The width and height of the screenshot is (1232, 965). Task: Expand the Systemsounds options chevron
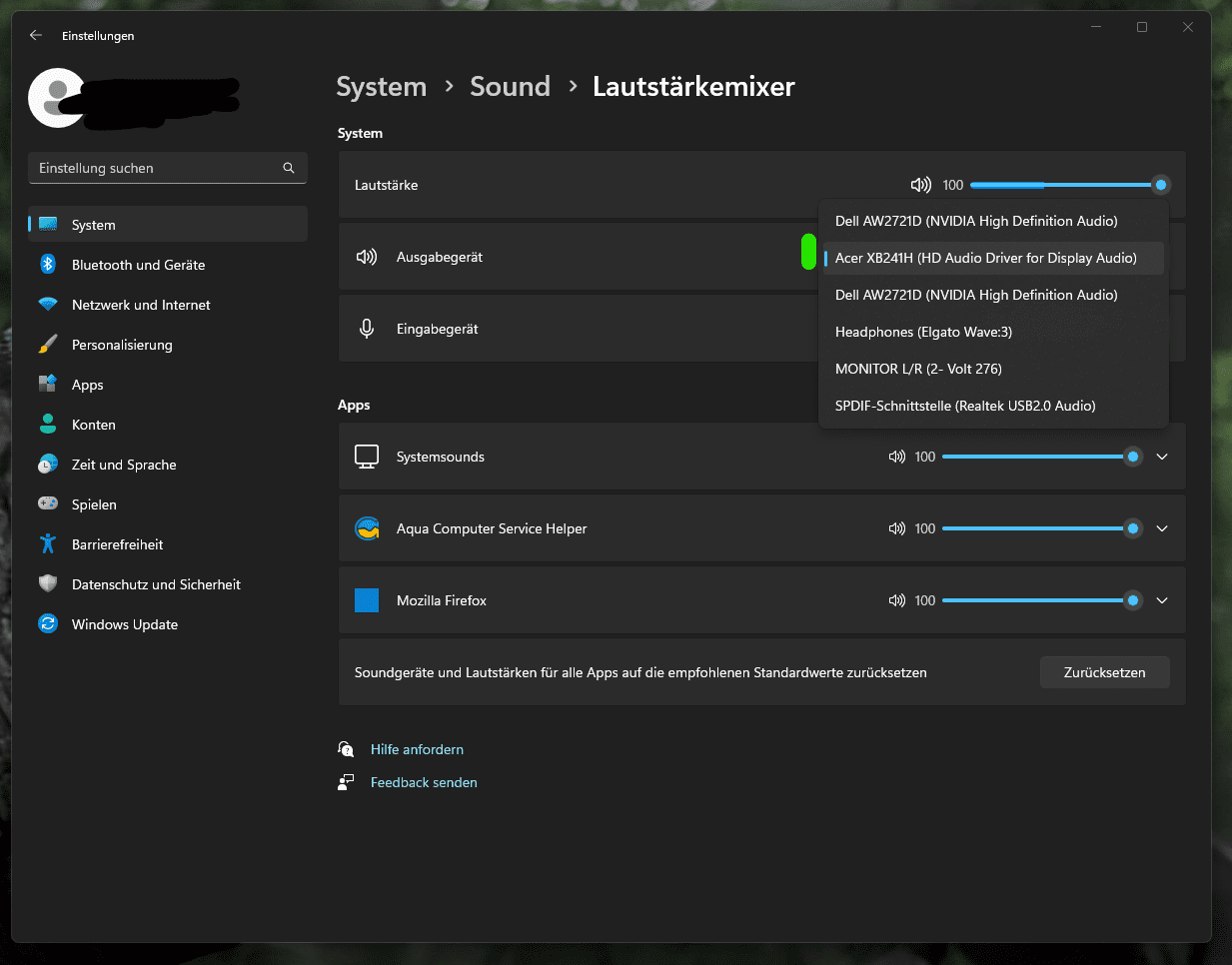(x=1162, y=457)
